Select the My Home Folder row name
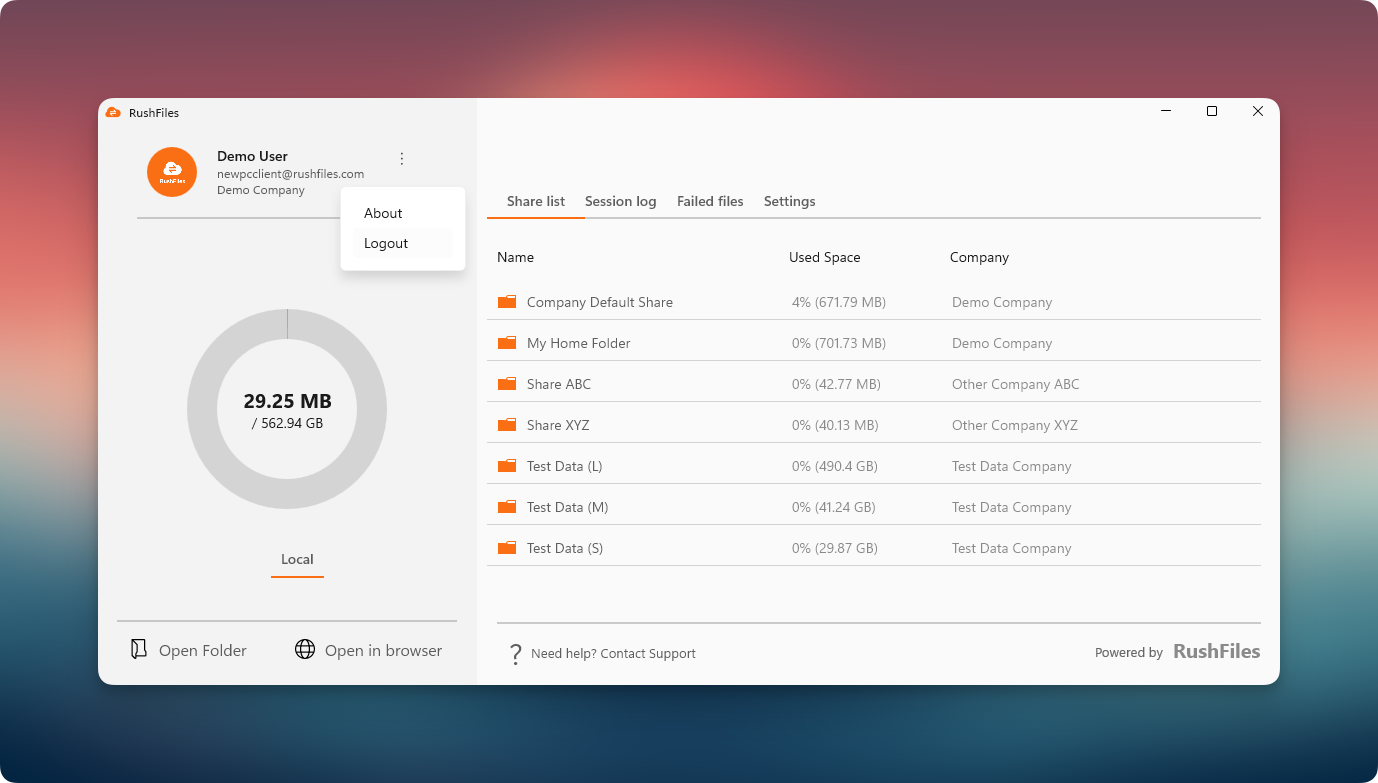The width and height of the screenshot is (1378, 783). point(579,343)
